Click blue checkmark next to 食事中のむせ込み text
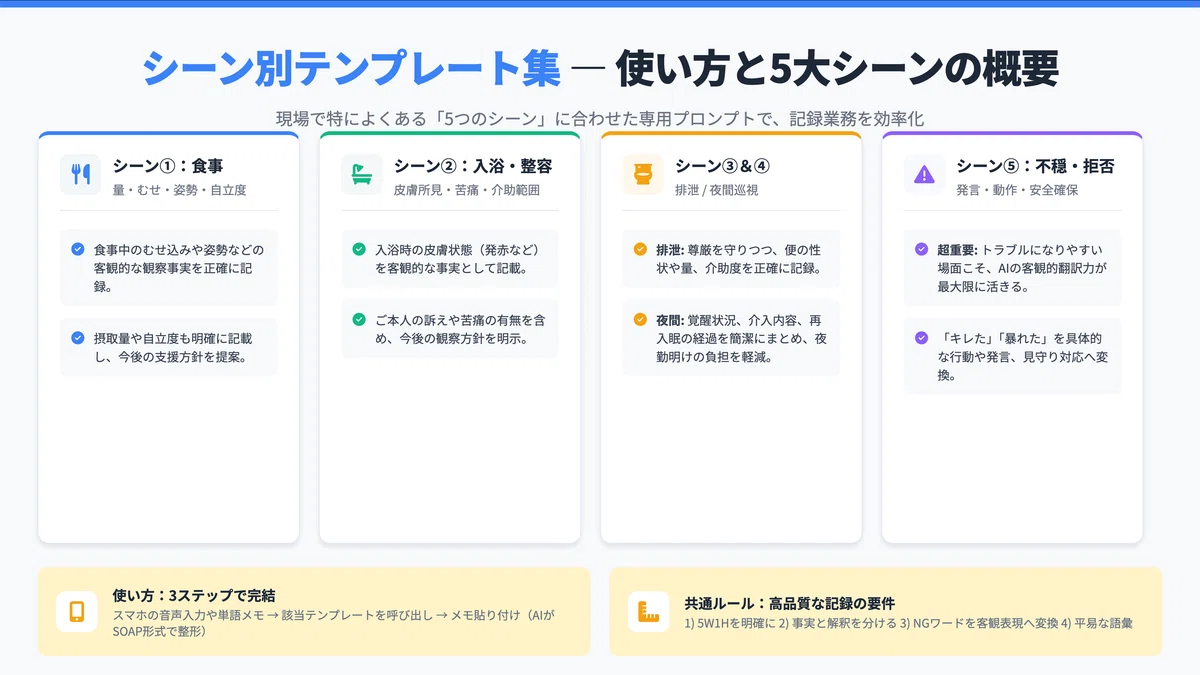 tap(78, 249)
